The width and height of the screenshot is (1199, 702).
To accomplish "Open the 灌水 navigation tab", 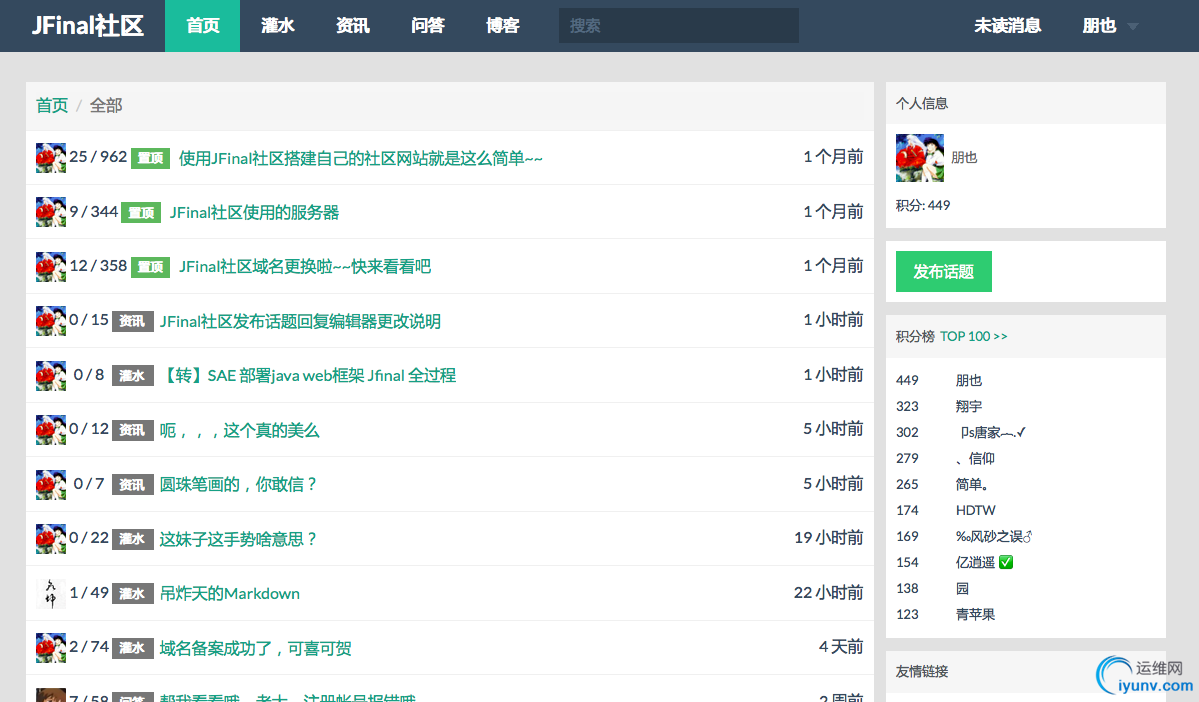I will tap(278, 26).
